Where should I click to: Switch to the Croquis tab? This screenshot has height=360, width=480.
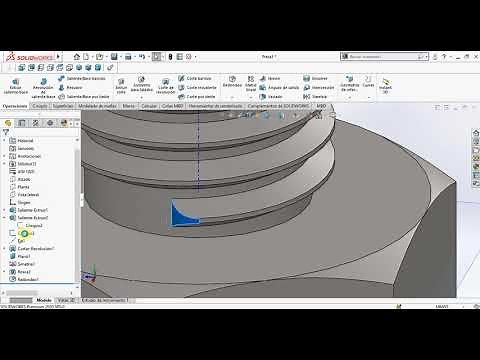coord(40,106)
